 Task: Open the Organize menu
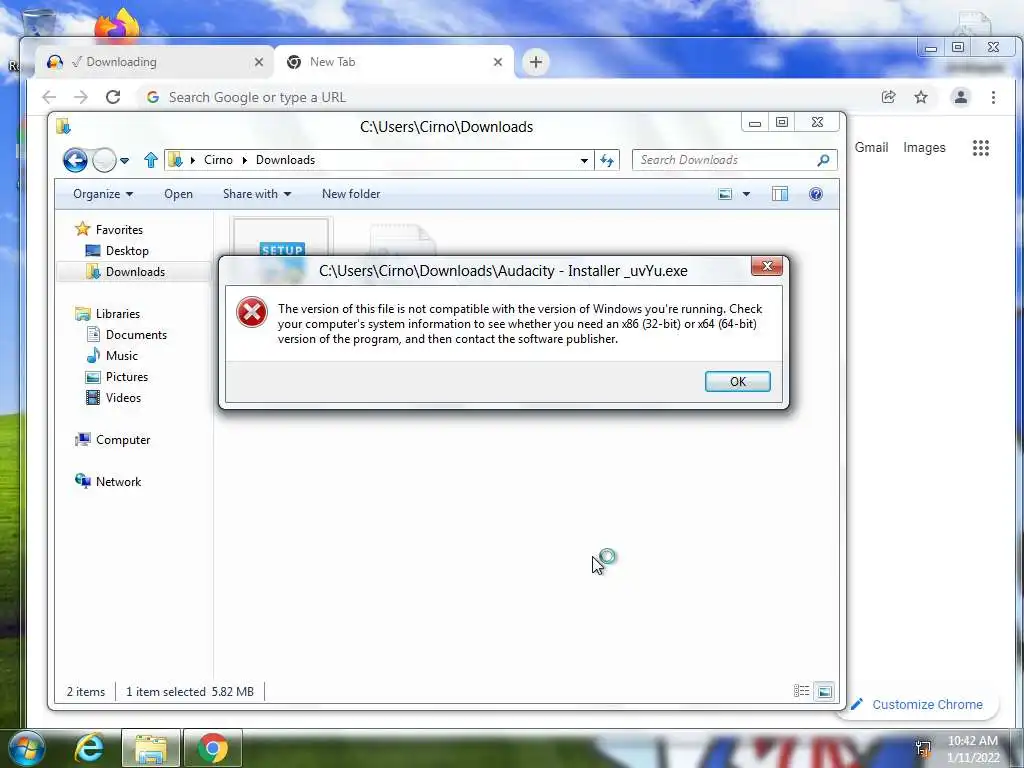(103, 194)
